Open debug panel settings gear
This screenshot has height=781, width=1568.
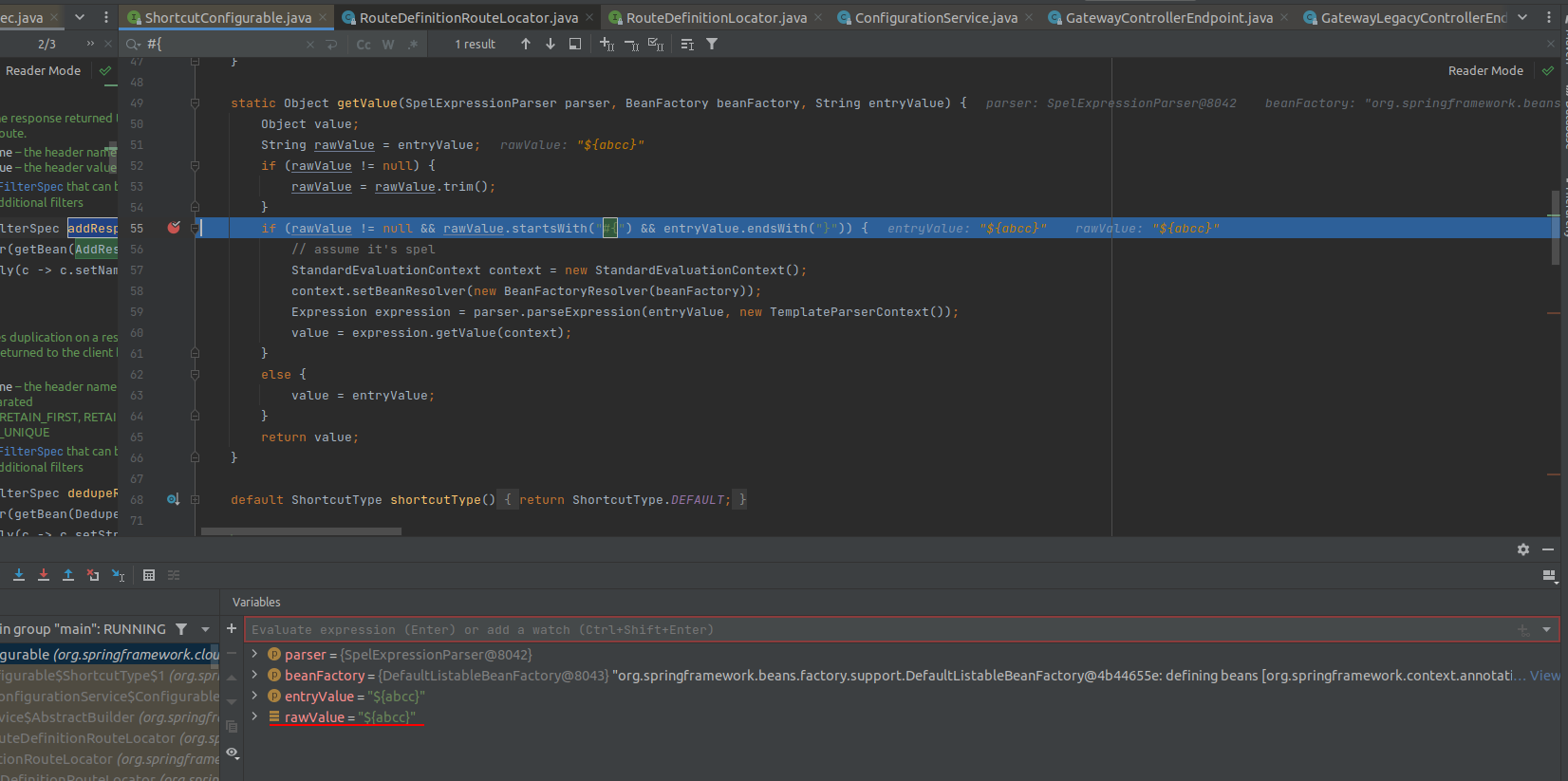(1523, 549)
